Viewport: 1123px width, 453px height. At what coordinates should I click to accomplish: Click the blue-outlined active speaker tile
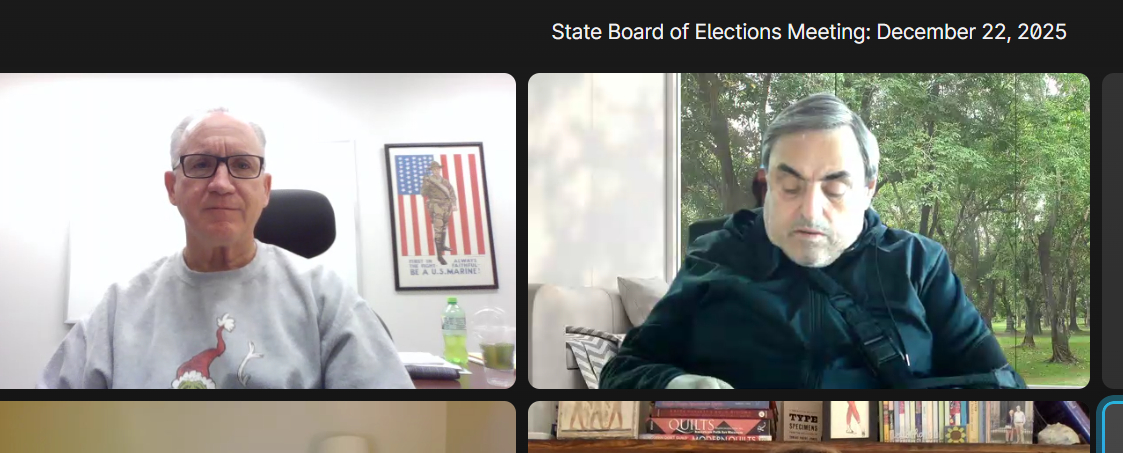pos(1112,425)
